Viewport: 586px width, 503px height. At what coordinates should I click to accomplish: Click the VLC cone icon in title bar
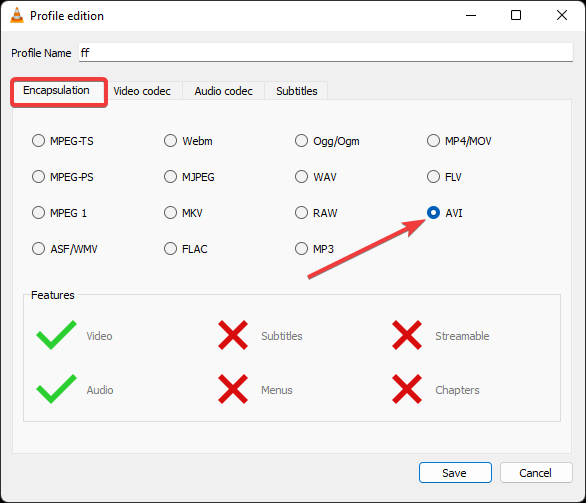tap(17, 15)
